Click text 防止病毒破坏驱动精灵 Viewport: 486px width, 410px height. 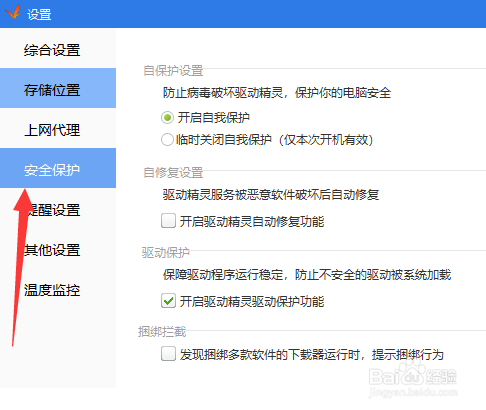(223, 93)
